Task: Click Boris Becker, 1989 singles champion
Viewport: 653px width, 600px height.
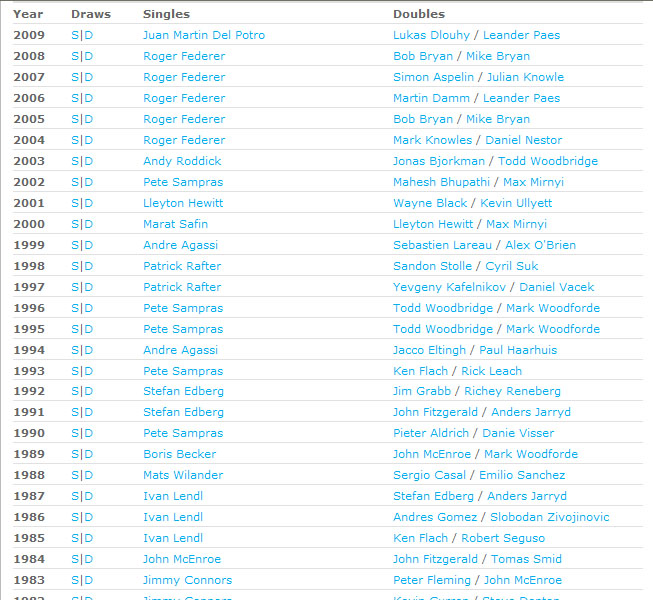Action: (x=179, y=454)
